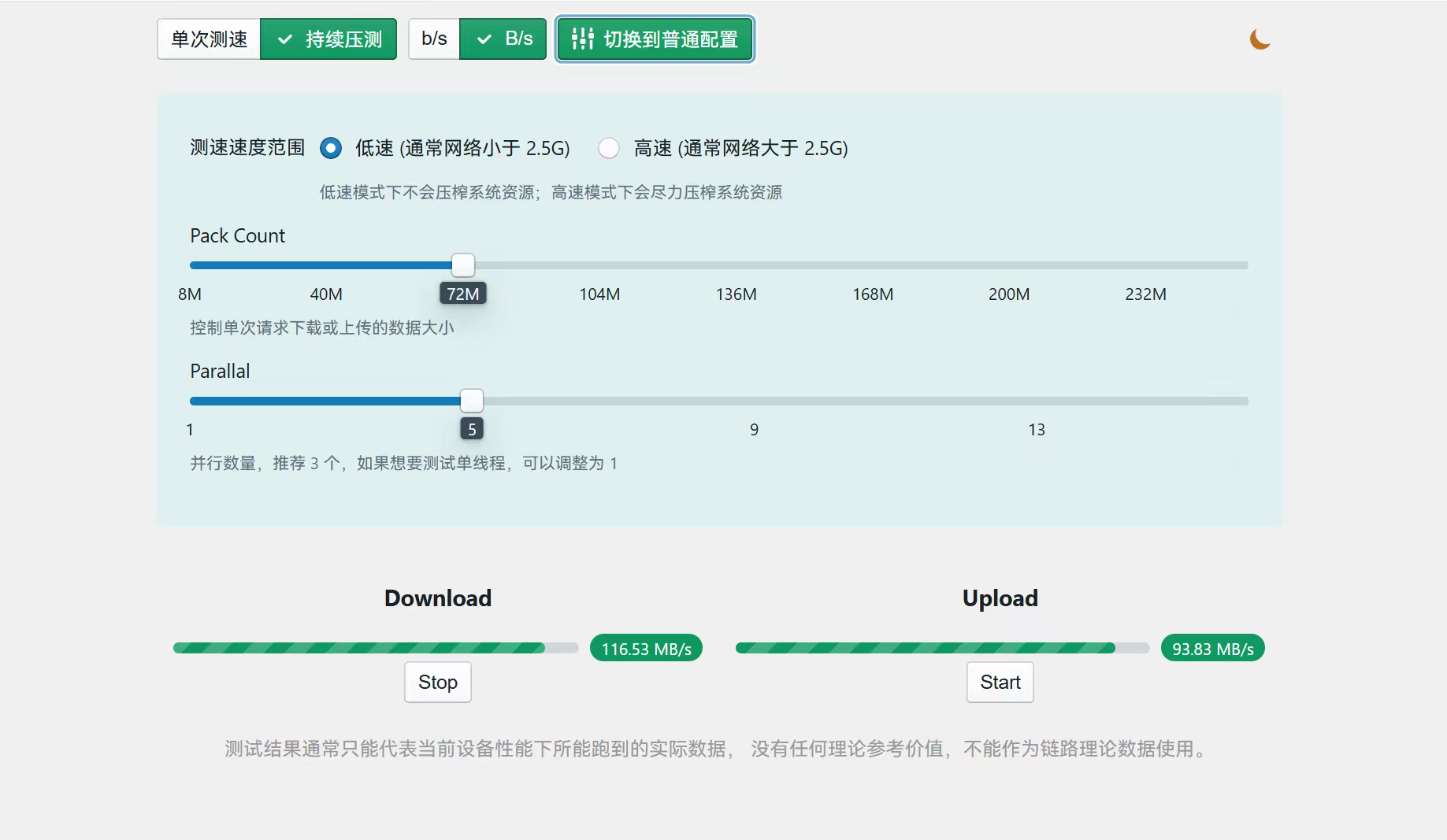This screenshot has height=840, width=1447.
Task: Toggle dark mode with the moon icon
Action: pyautogui.click(x=1260, y=39)
